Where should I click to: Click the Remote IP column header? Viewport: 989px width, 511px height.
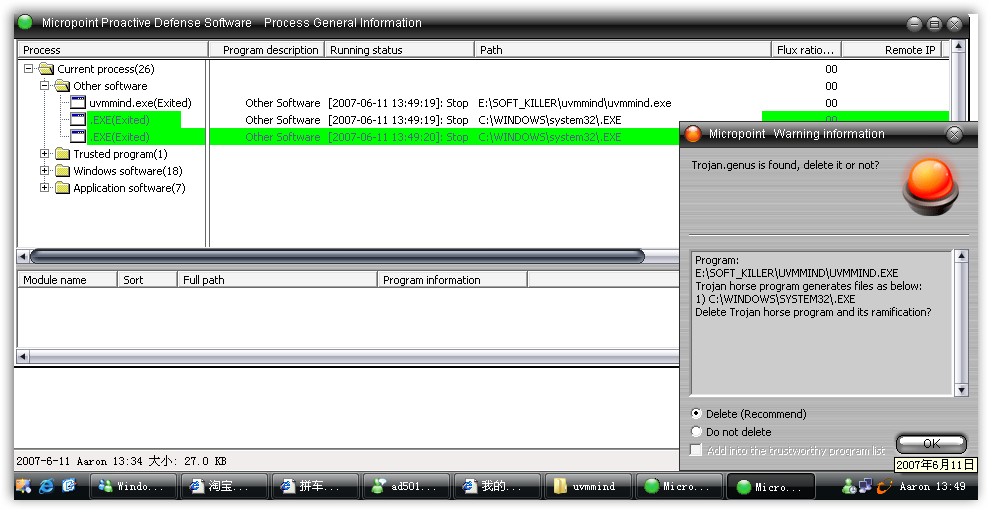pos(892,50)
